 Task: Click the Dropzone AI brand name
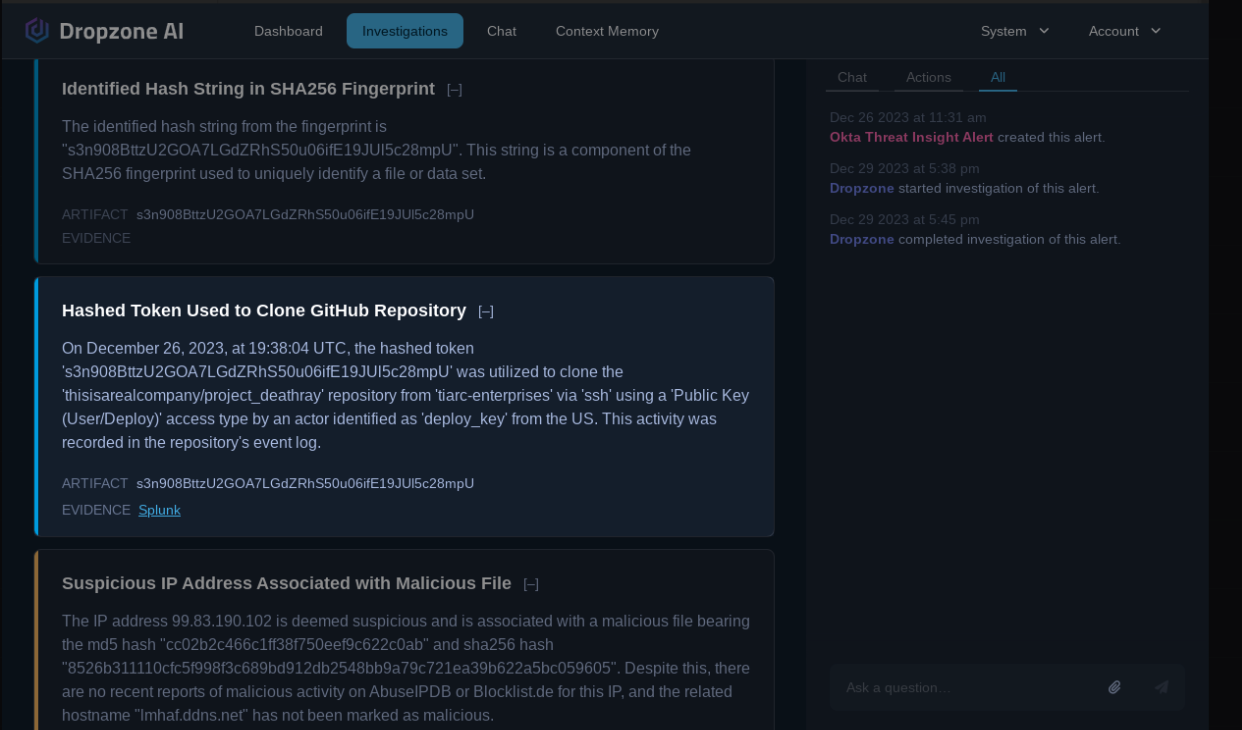(121, 31)
